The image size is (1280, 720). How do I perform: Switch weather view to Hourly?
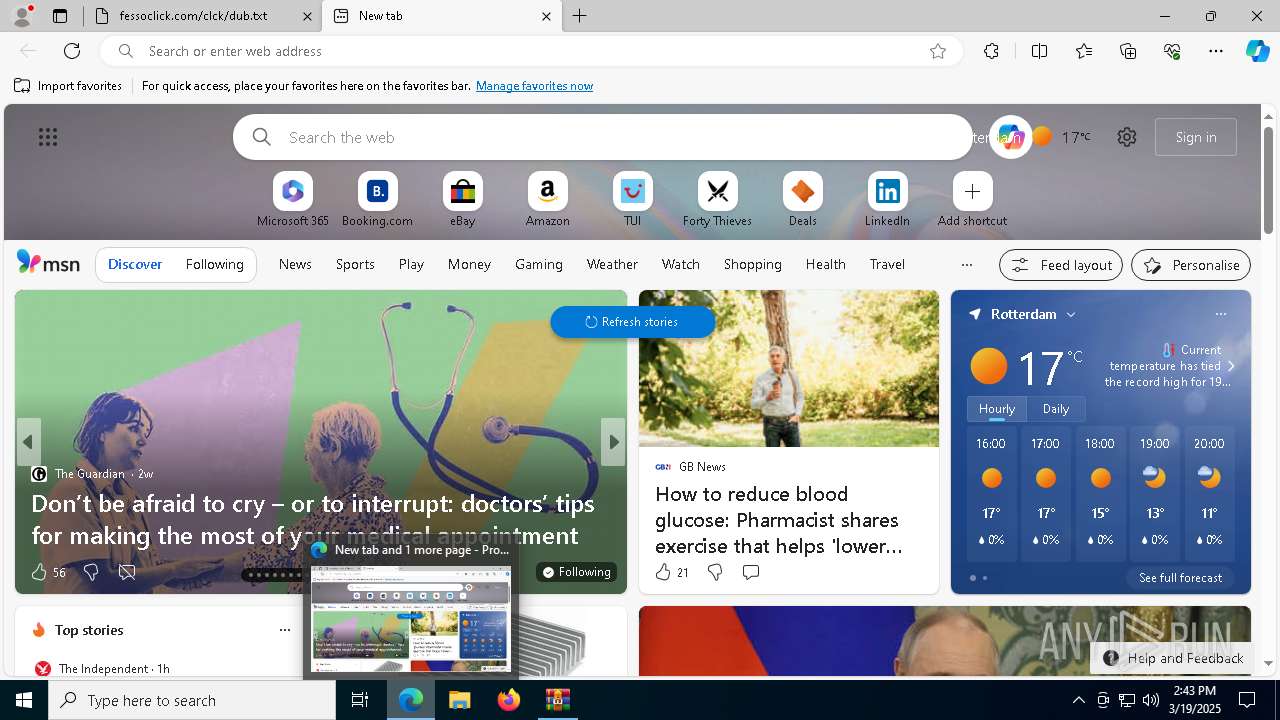coord(997,409)
